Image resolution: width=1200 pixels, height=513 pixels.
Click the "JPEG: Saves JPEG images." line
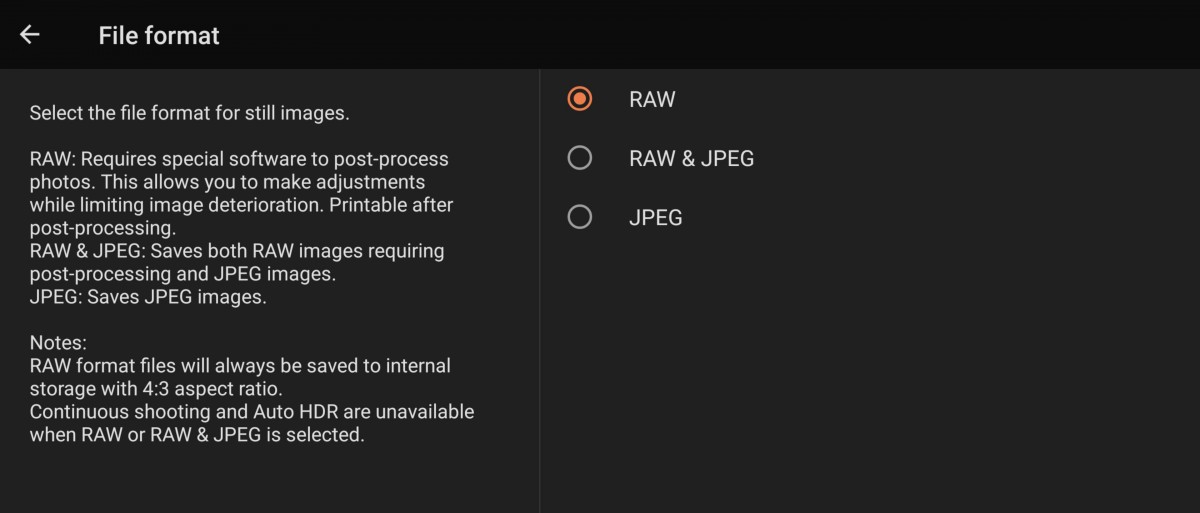coord(148,297)
